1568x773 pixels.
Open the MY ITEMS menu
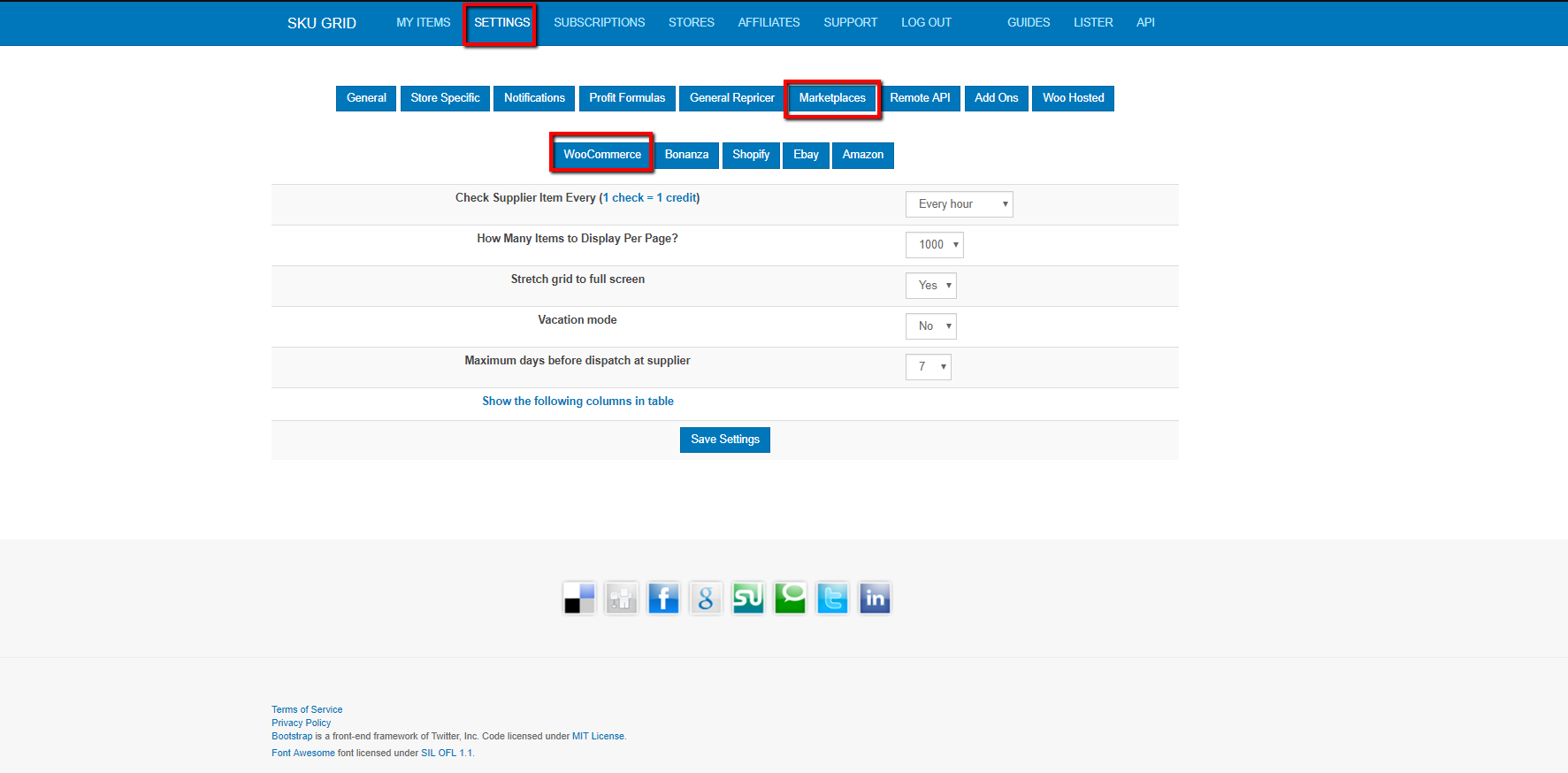(x=424, y=23)
